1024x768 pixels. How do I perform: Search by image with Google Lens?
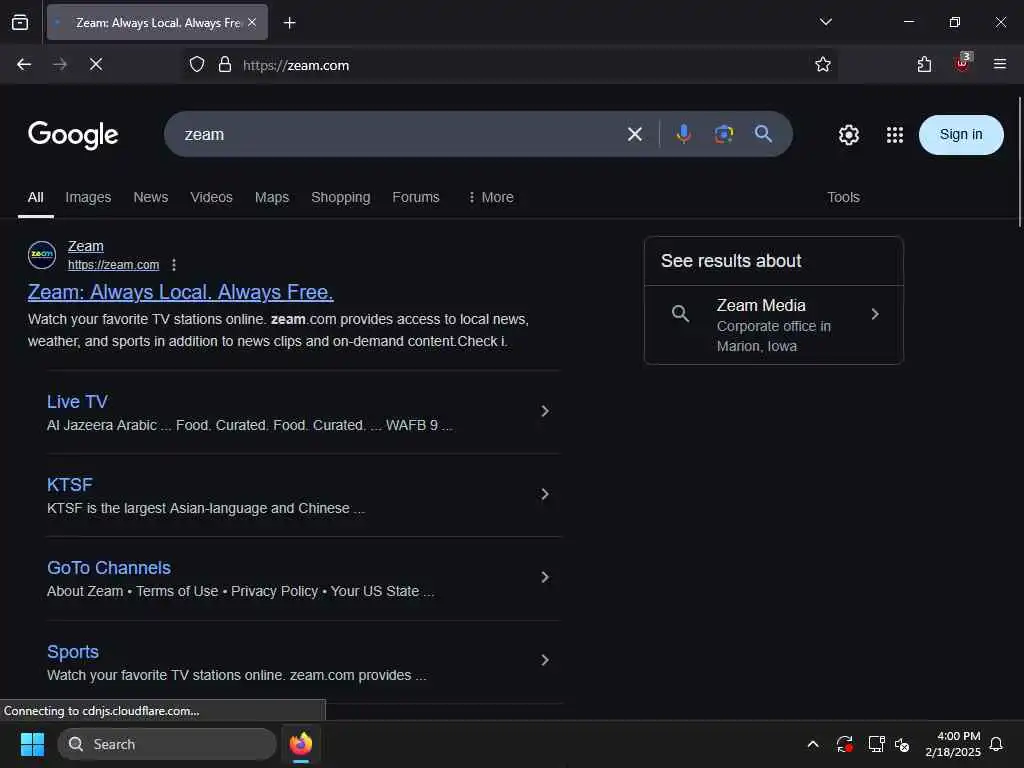point(724,135)
